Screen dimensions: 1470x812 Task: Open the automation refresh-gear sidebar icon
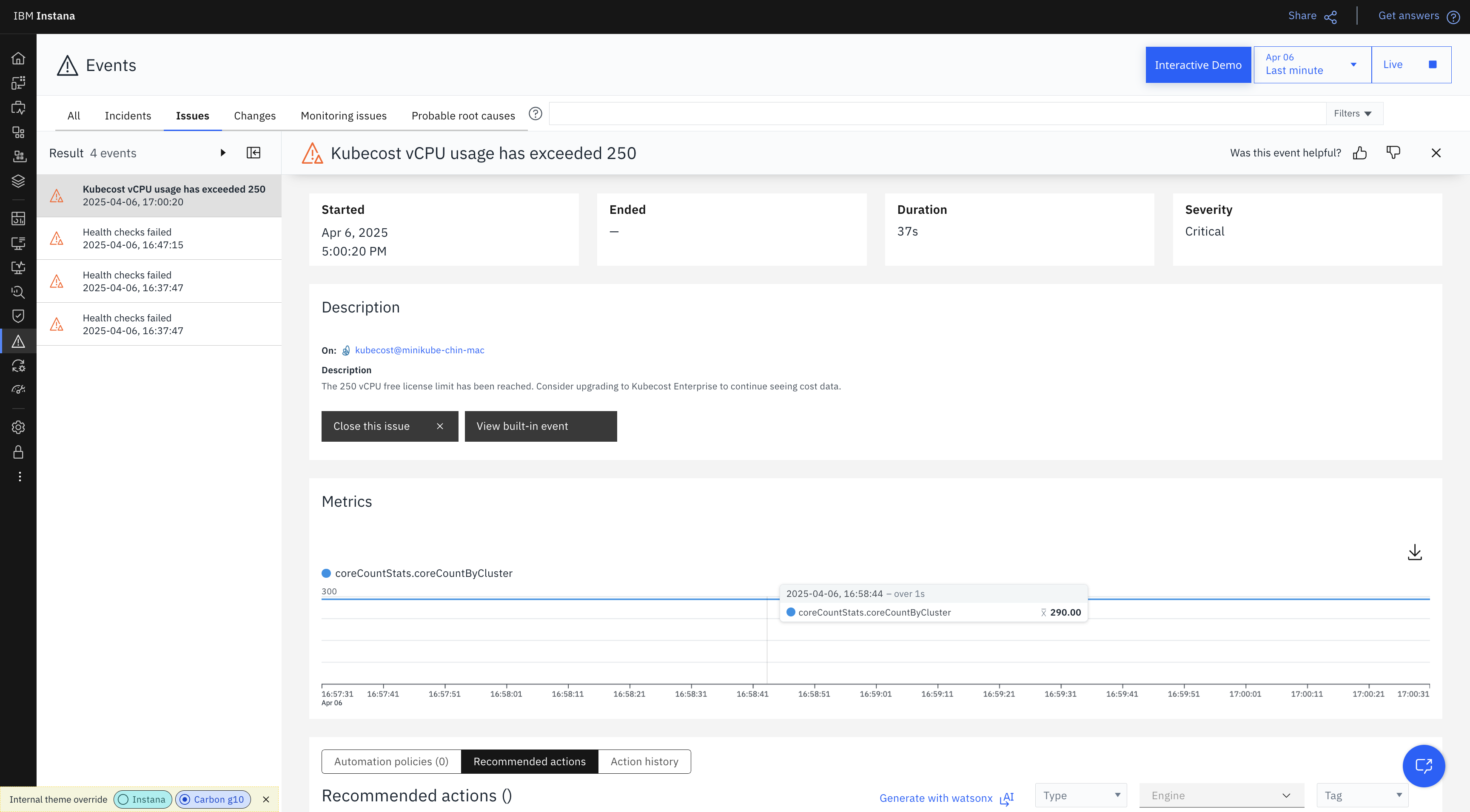[x=18, y=366]
